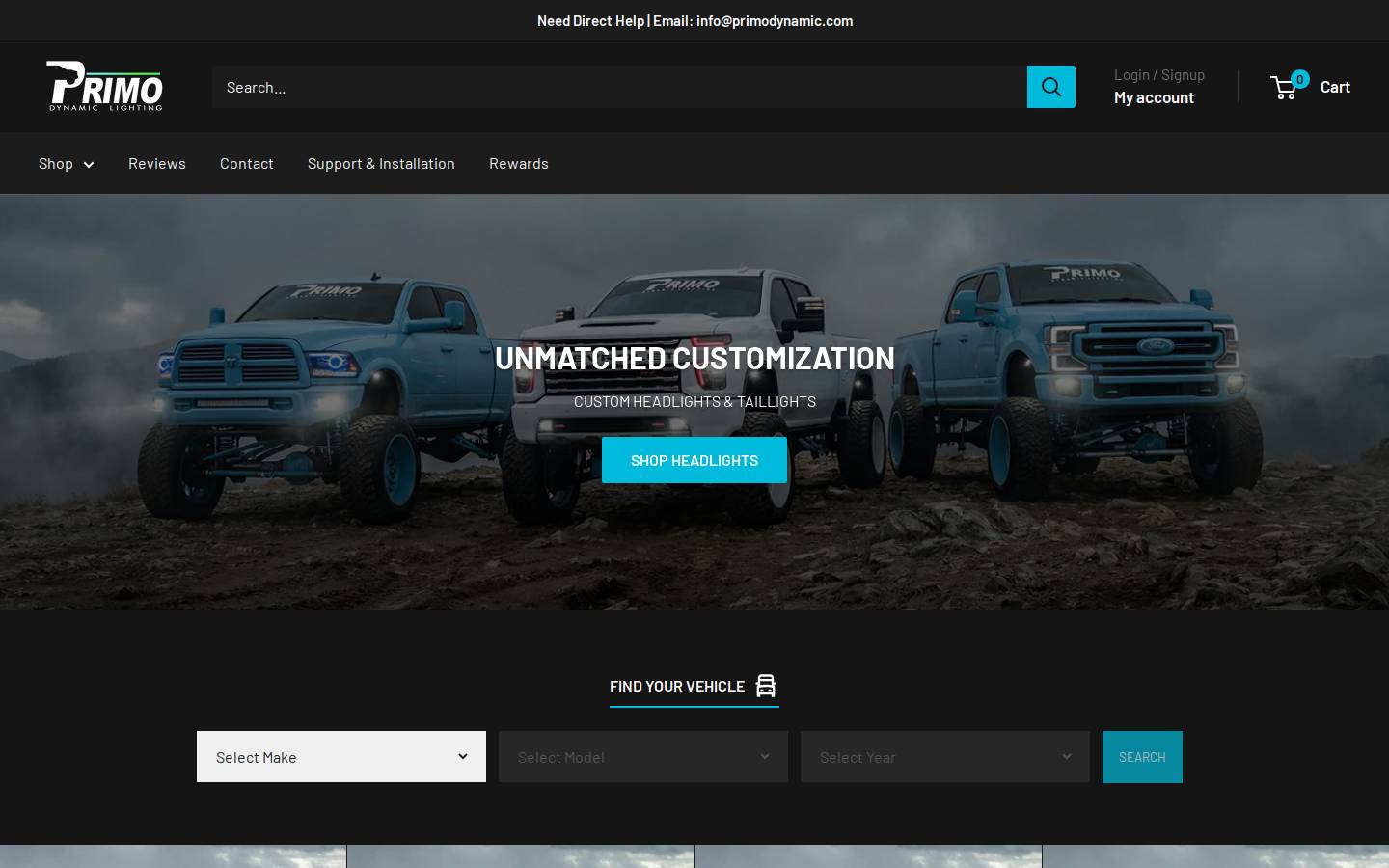Viewport: 1389px width, 868px height.
Task: Focus the Search... input field
Action: pyautogui.click(x=619, y=87)
